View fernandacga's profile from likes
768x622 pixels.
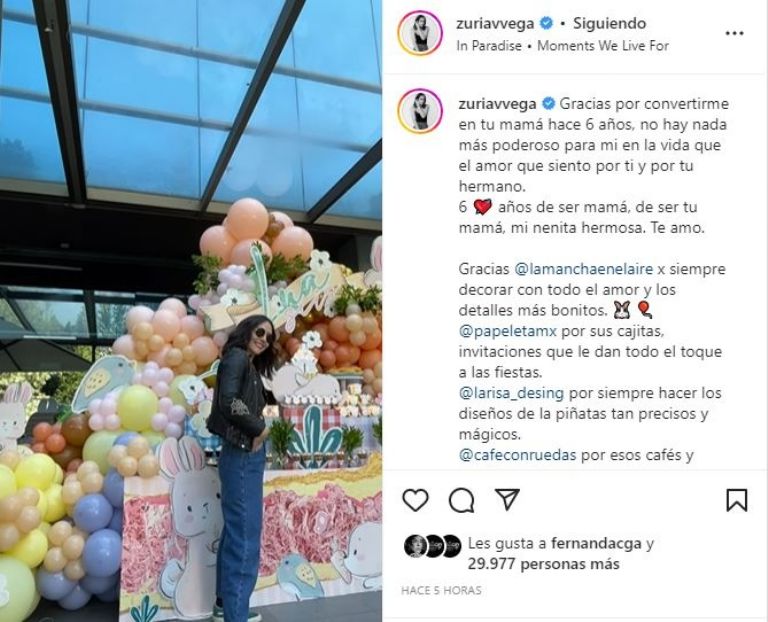click(596, 543)
